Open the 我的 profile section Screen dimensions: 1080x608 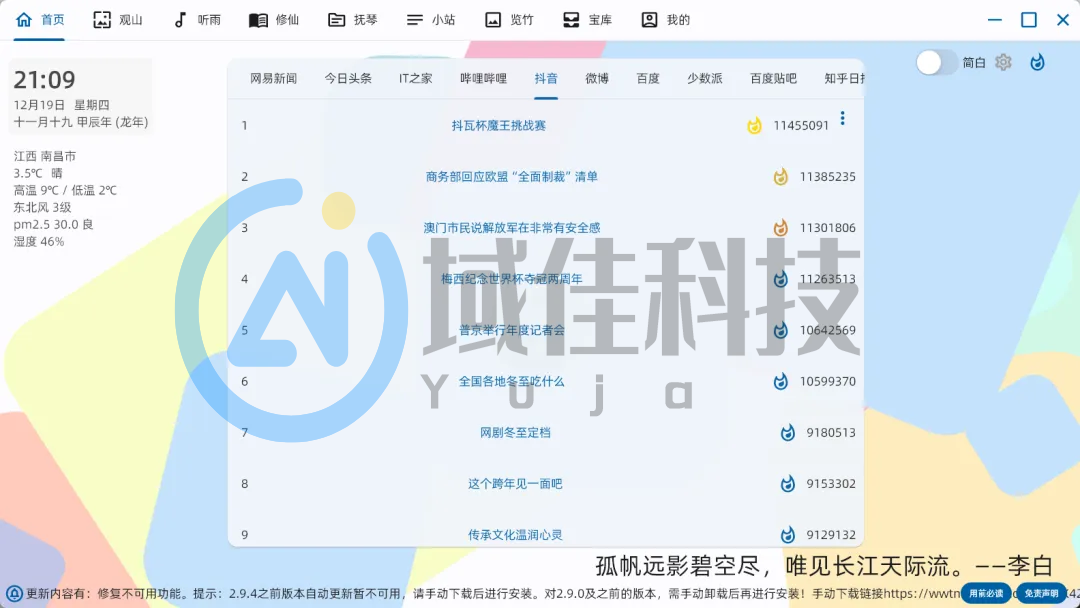click(x=665, y=20)
